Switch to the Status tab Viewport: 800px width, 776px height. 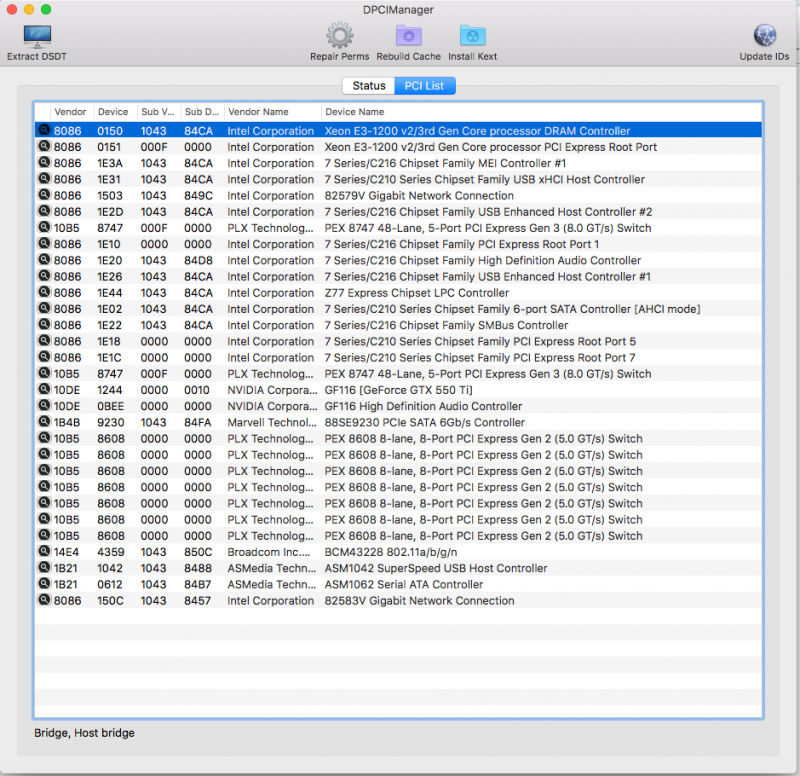click(x=368, y=86)
